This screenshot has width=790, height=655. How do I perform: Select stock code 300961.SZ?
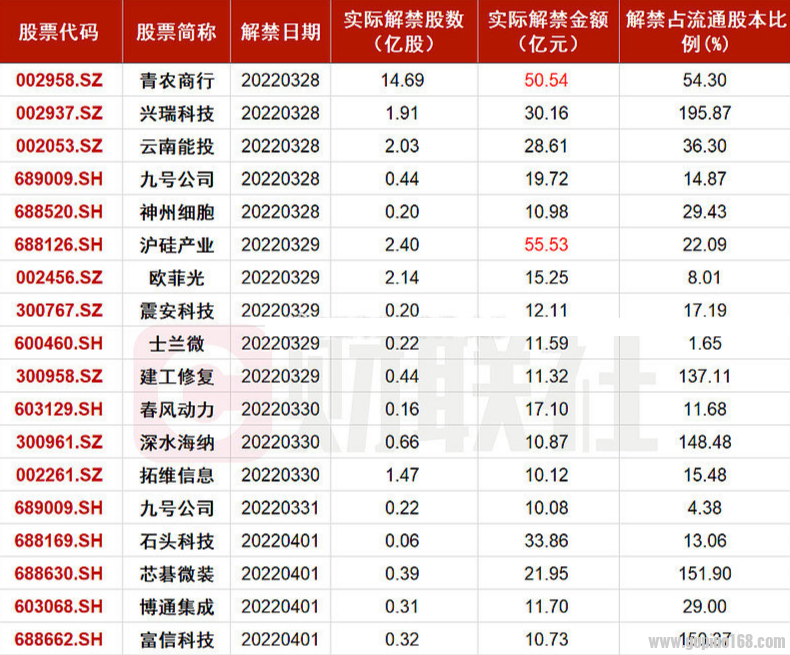pos(59,442)
